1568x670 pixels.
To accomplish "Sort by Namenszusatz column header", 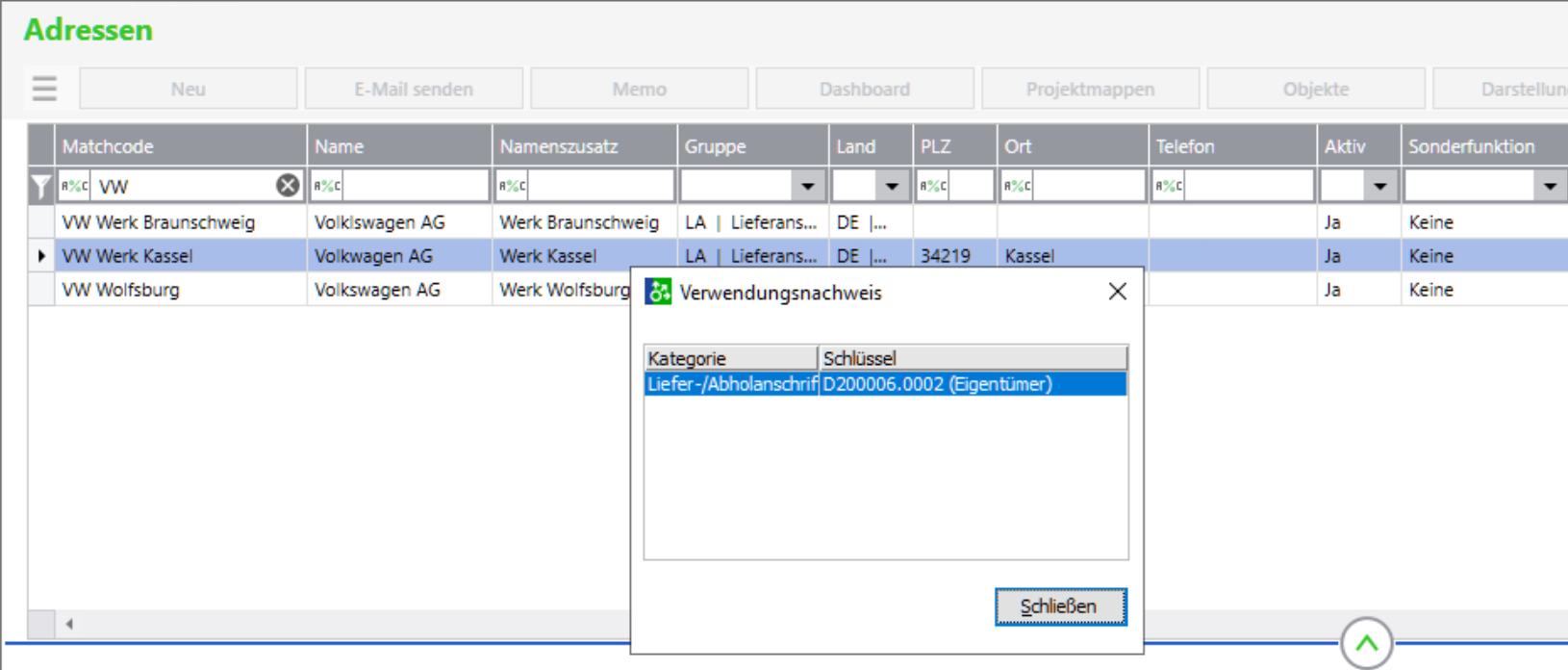I will click(x=585, y=146).
